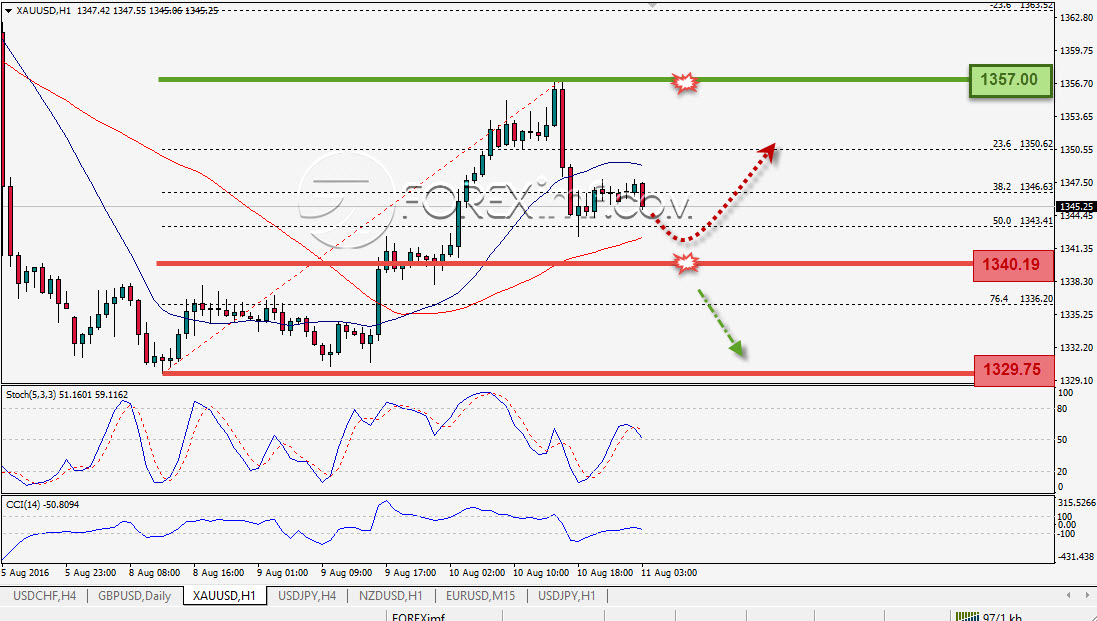
Task: Click Fibonacci level label 38.2 1346.63
Action: click(x=1022, y=187)
